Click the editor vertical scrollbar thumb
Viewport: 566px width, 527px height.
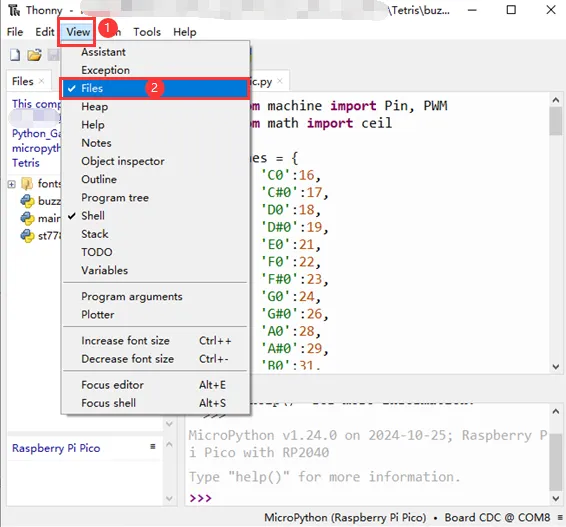556,121
